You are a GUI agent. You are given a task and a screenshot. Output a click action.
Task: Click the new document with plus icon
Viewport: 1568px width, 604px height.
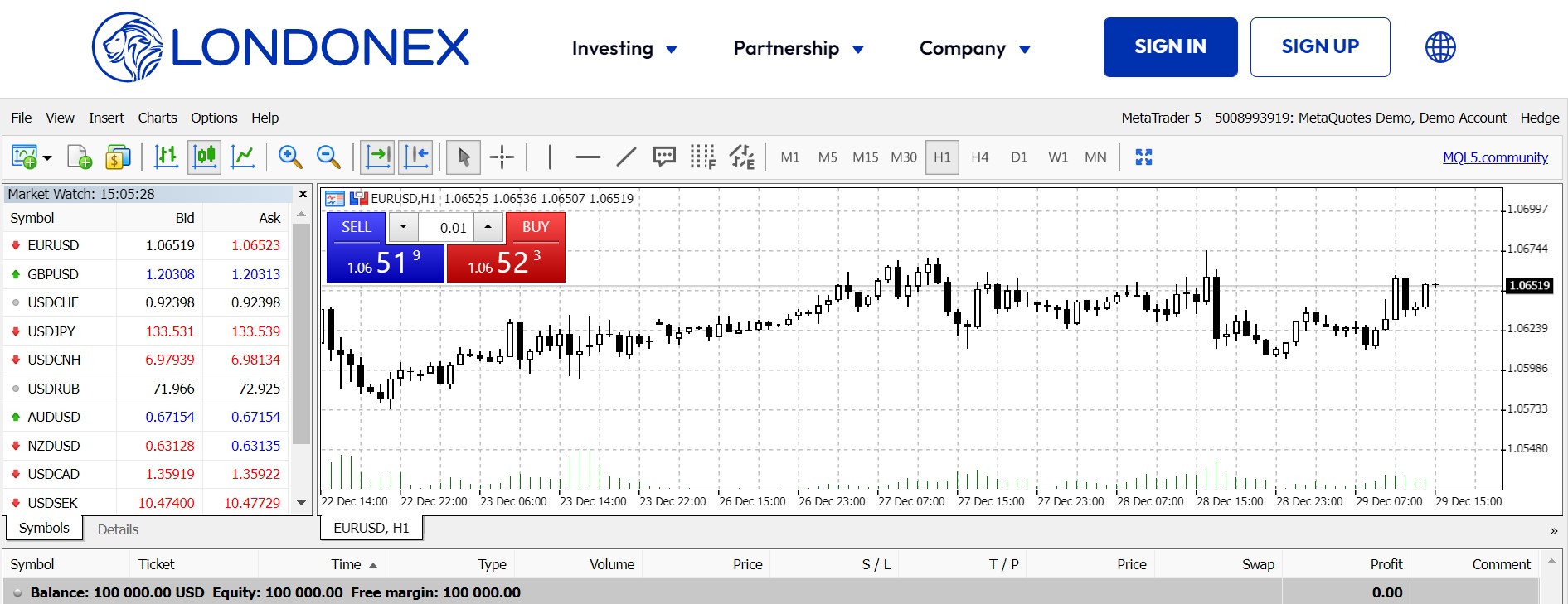tap(80, 157)
